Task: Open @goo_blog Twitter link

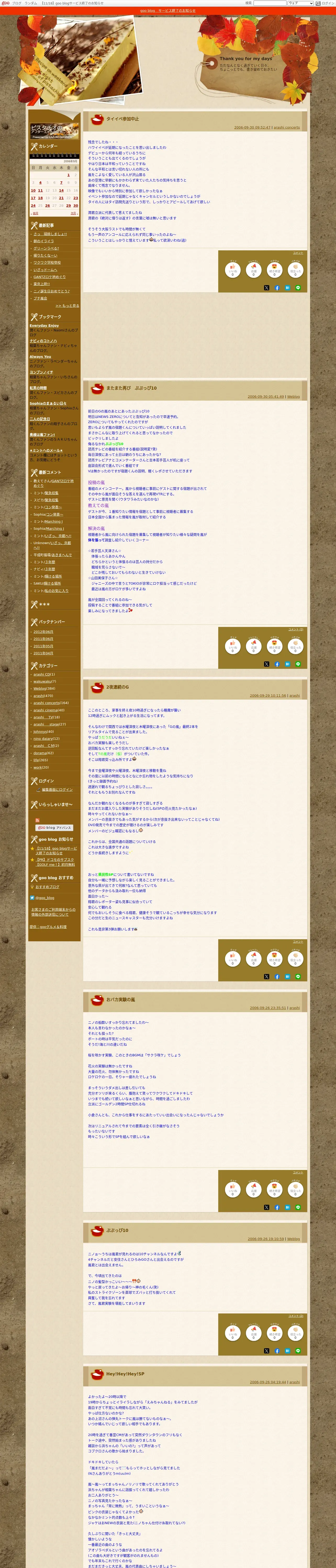Action: pyautogui.click(x=44, y=898)
